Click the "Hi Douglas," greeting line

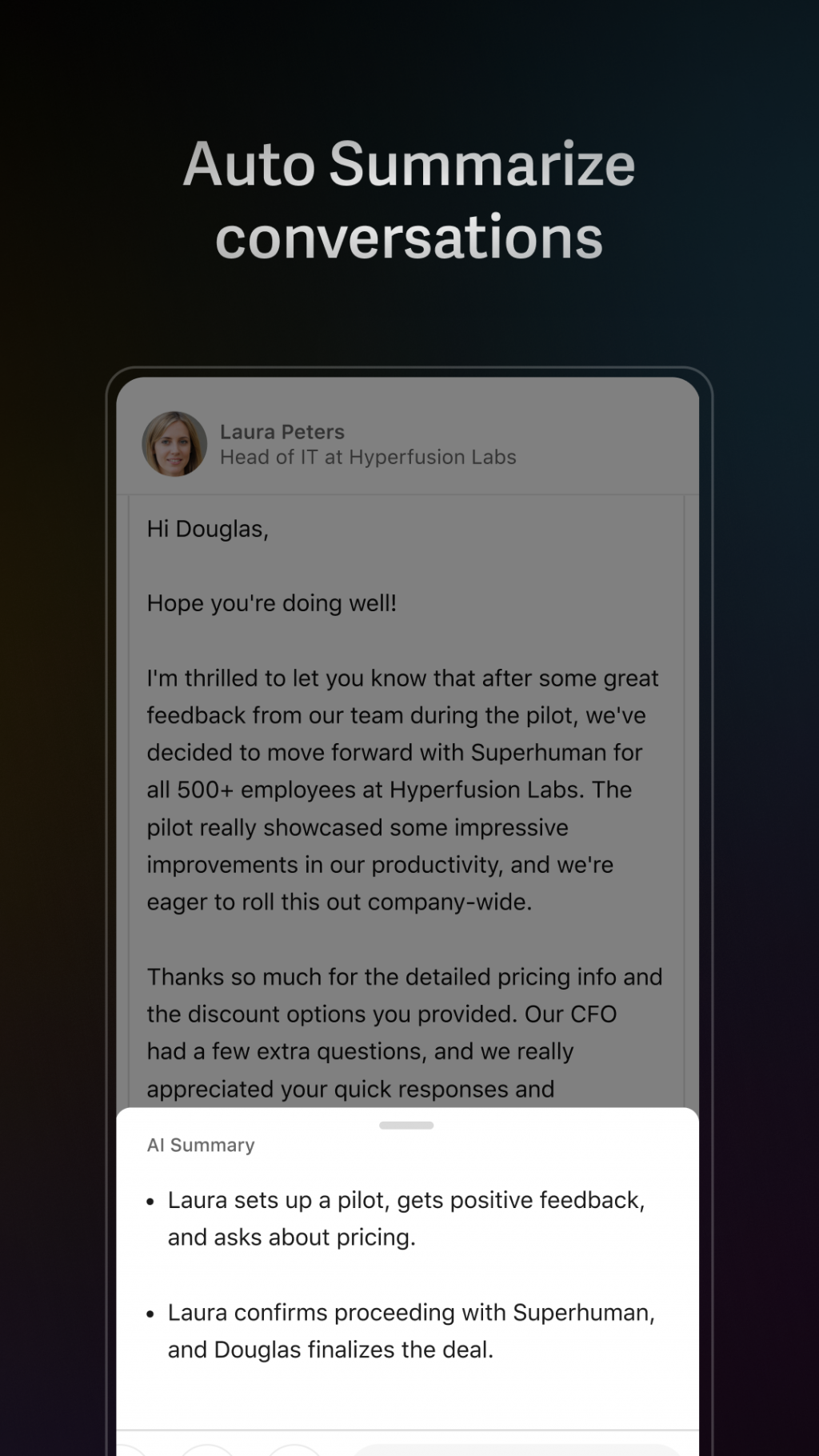pos(208,530)
